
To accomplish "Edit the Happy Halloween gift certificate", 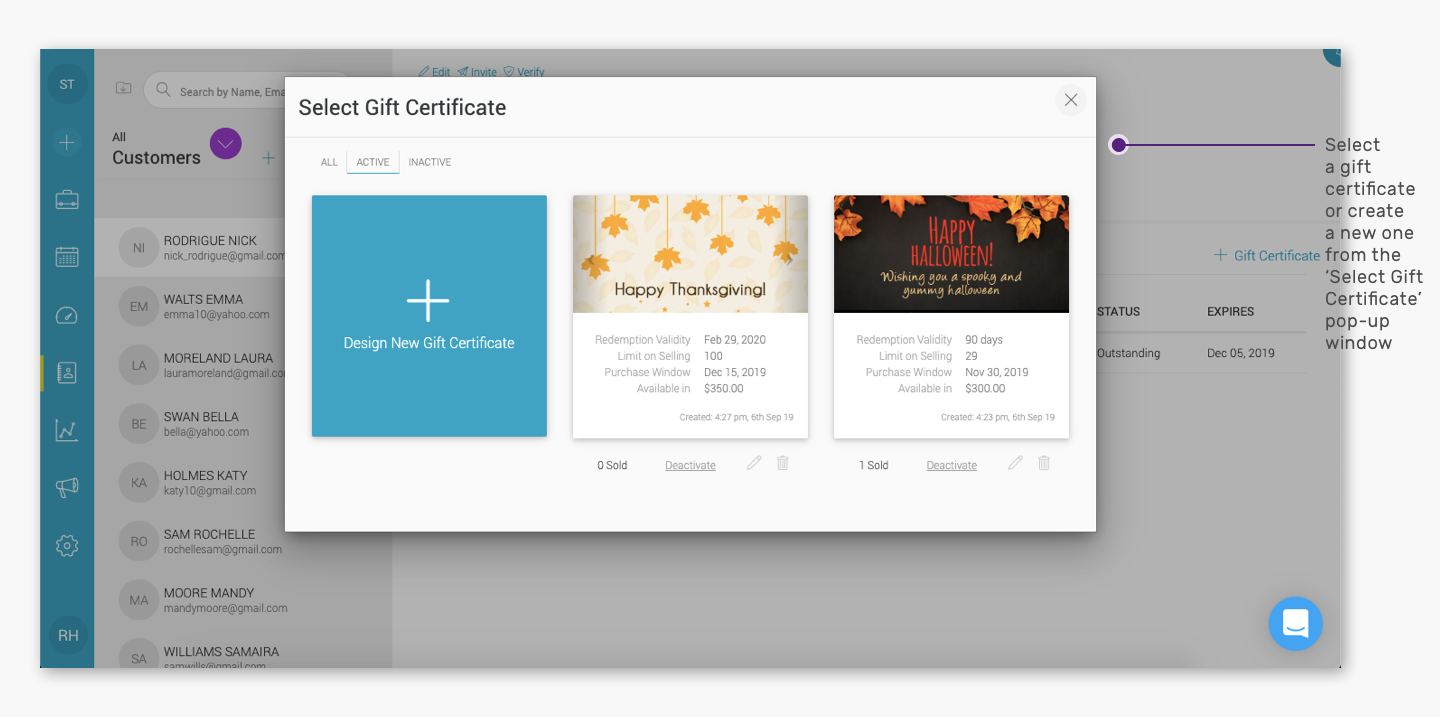I will coord(1015,463).
